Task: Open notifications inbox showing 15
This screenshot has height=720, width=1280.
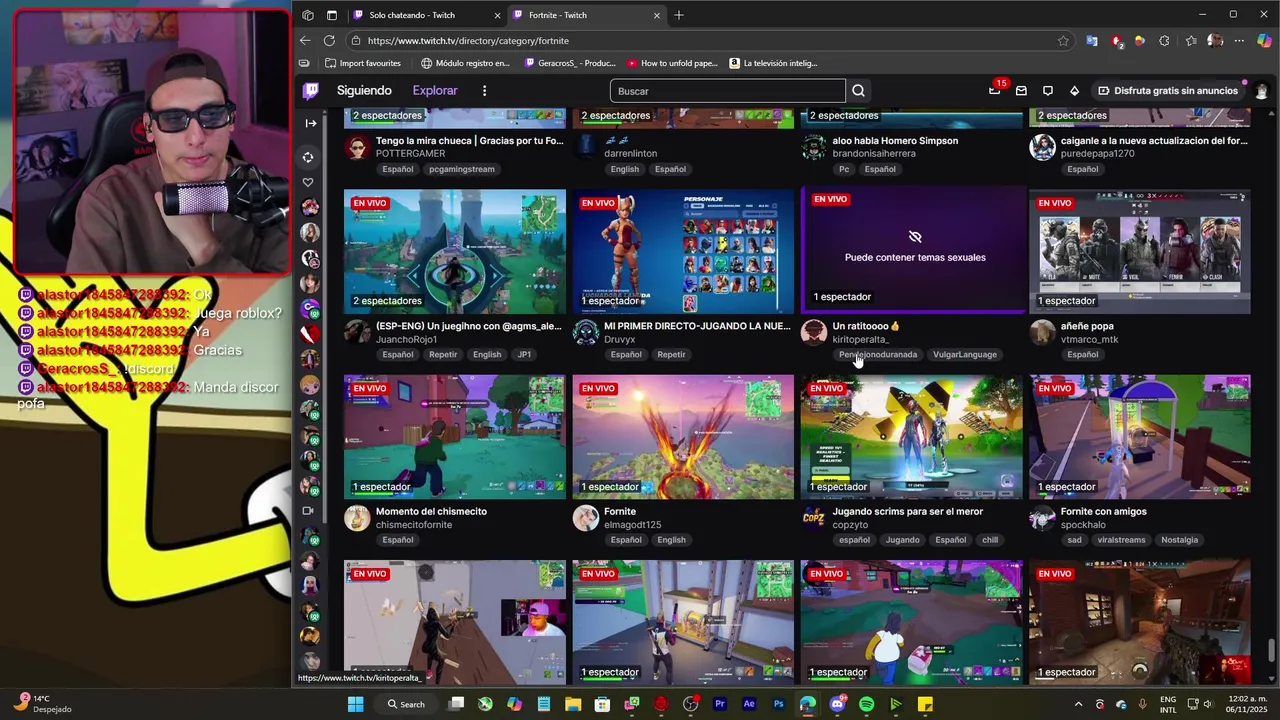Action: 995,90
